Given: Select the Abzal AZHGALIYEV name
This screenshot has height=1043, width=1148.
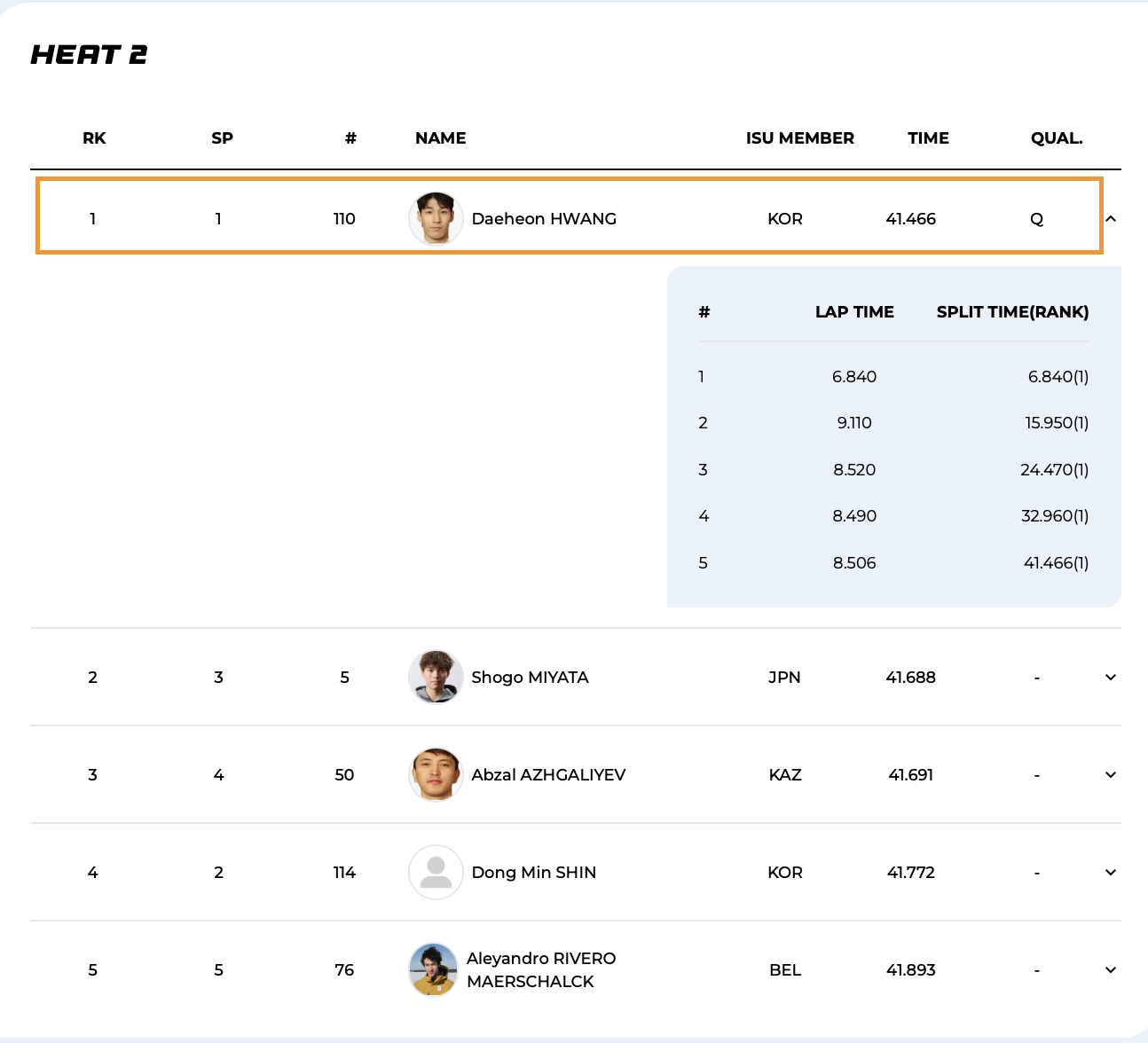Looking at the screenshot, I should (x=548, y=775).
